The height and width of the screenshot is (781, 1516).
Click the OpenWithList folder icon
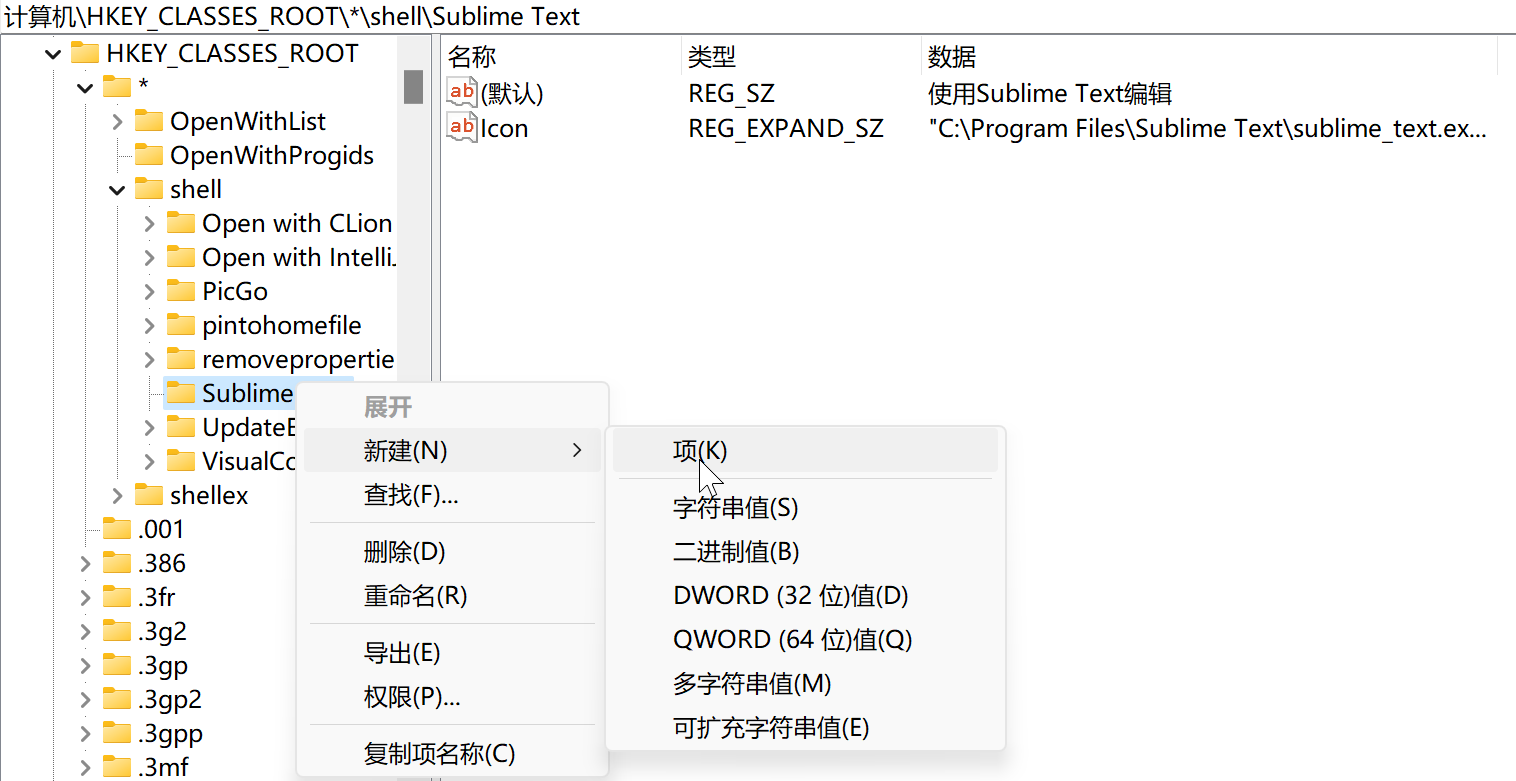pyautogui.click(x=149, y=121)
